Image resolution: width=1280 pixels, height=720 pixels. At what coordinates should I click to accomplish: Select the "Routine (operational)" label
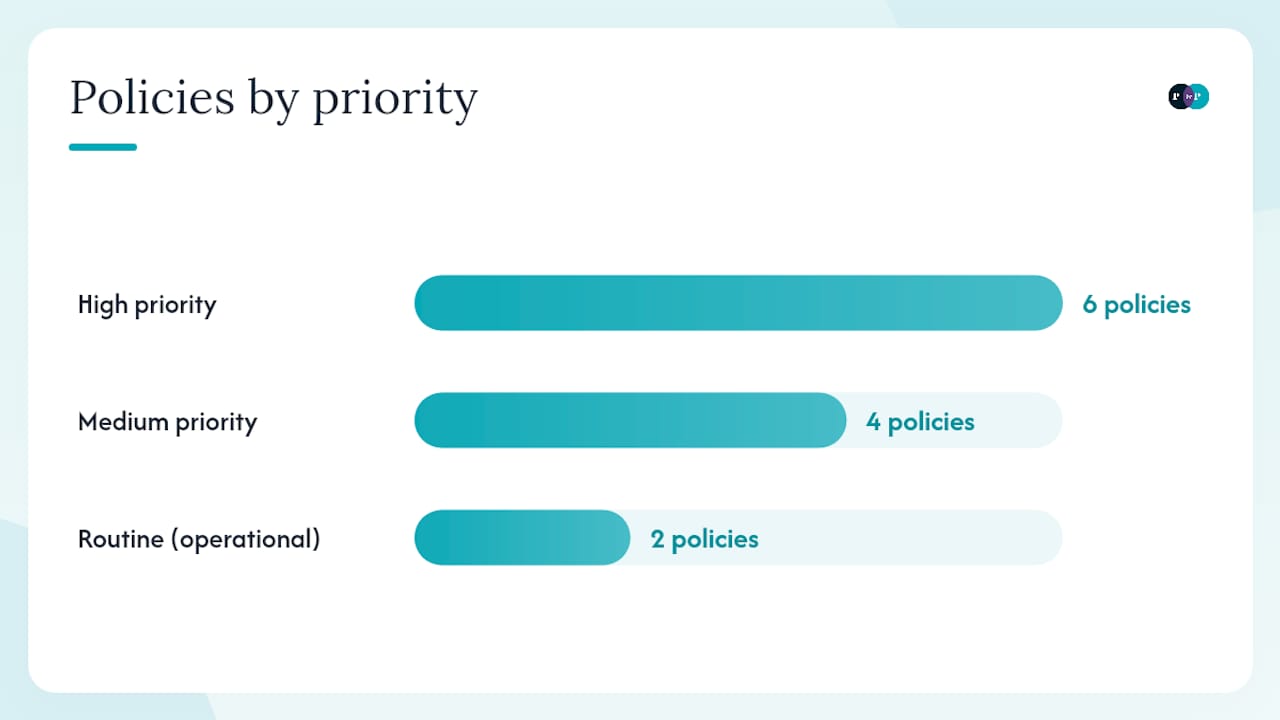(x=199, y=539)
